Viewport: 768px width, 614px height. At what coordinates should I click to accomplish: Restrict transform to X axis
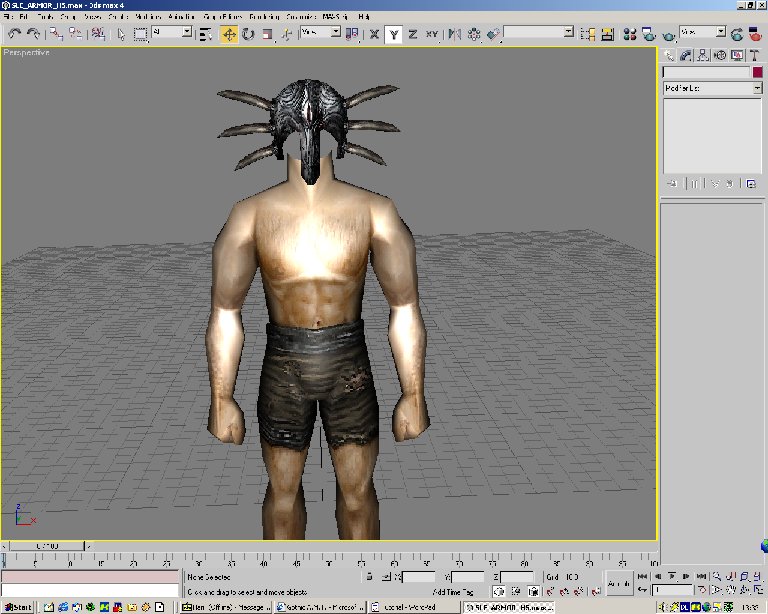click(374, 34)
